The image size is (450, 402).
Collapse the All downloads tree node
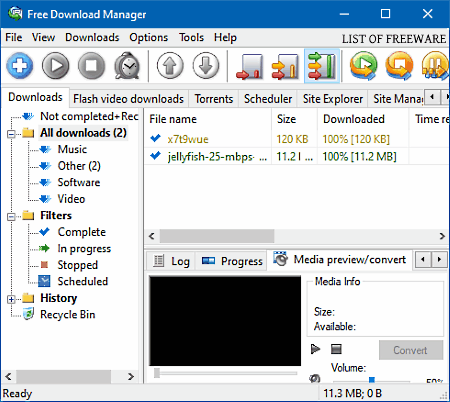[11, 134]
